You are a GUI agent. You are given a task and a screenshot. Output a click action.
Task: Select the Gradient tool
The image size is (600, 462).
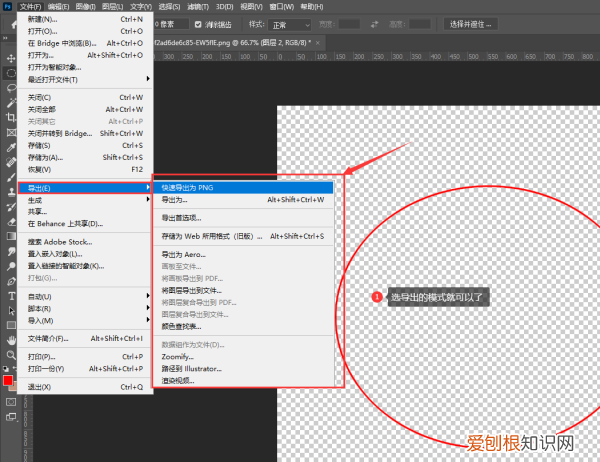coord(11,236)
